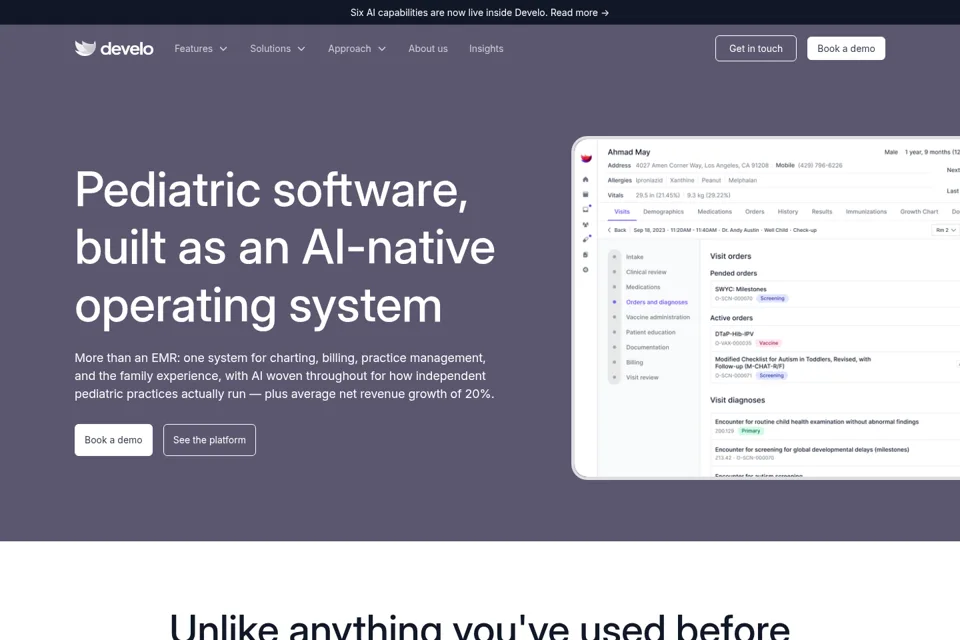Select the home icon in app sidebar
Screen dimensions: 960x640
coord(585,179)
